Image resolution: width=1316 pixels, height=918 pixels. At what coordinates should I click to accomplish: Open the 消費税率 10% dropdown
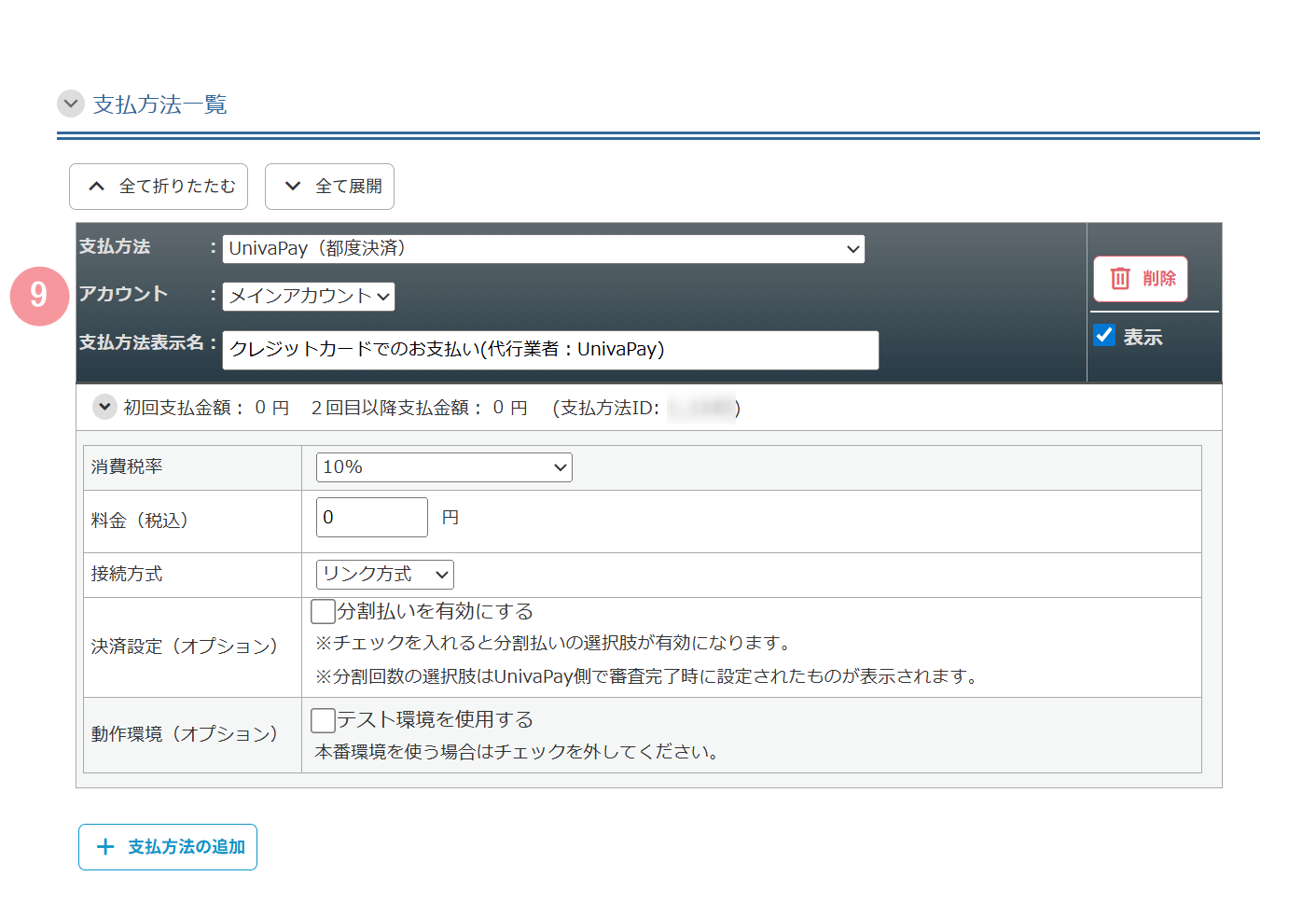(444, 467)
